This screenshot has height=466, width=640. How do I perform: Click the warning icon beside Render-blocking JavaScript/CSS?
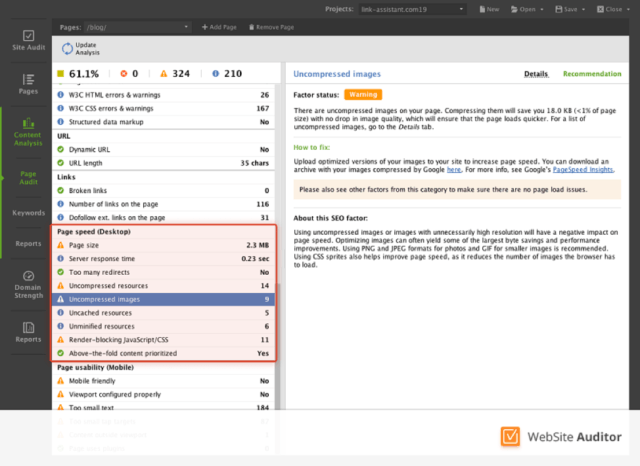pos(60,340)
